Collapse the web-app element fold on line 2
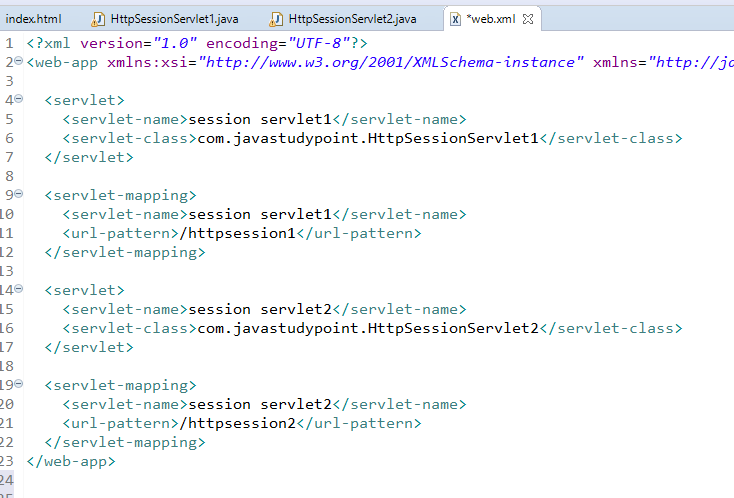 point(18,61)
